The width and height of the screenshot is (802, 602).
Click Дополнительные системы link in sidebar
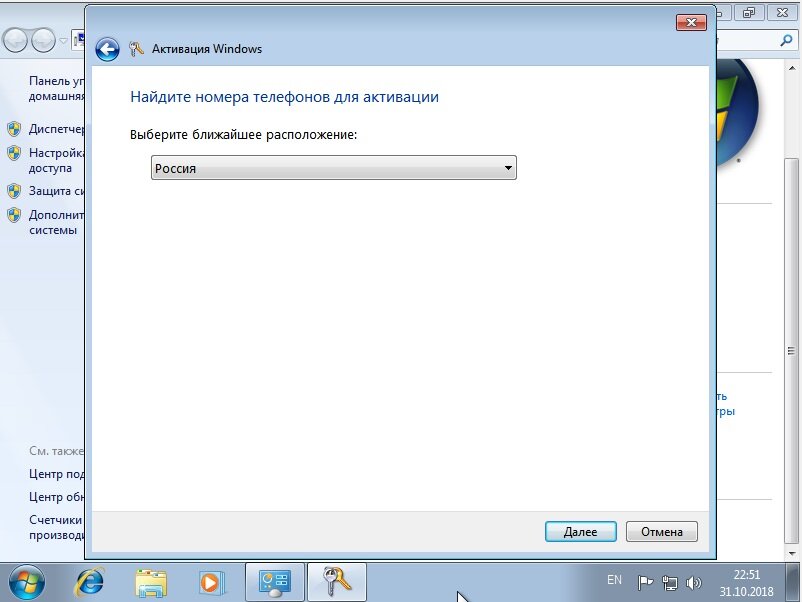click(x=56, y=222)
